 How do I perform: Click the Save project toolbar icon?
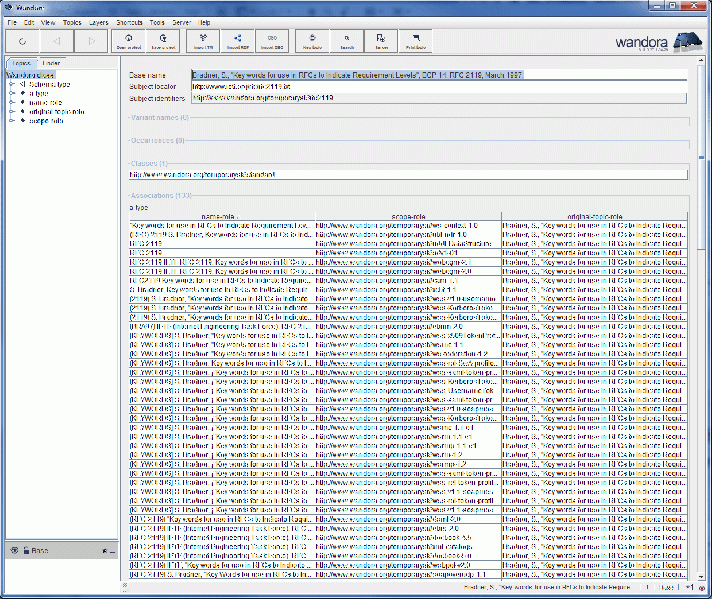click(x=162, y=42)
